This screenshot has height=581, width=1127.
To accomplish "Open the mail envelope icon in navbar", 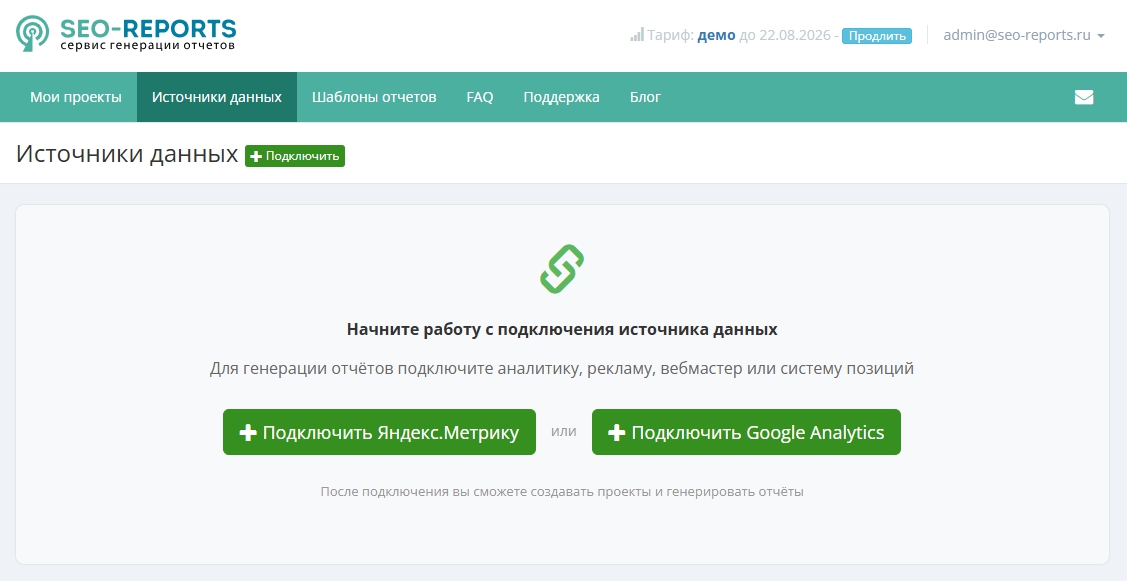I will pyautogui.click(x=1084, y=97).
